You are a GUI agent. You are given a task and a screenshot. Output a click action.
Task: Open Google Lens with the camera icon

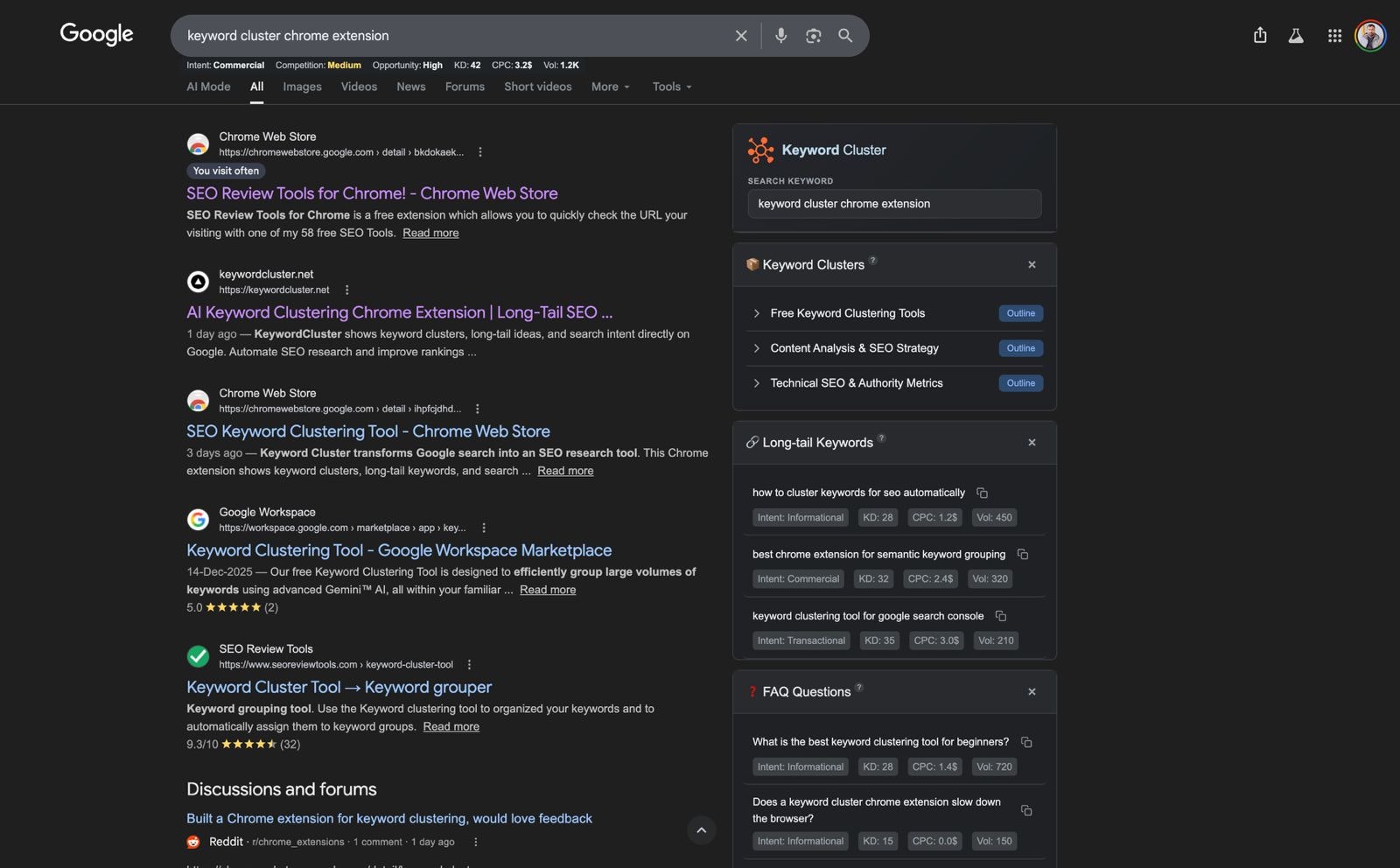pyautogui.click(x=813, y=36)
